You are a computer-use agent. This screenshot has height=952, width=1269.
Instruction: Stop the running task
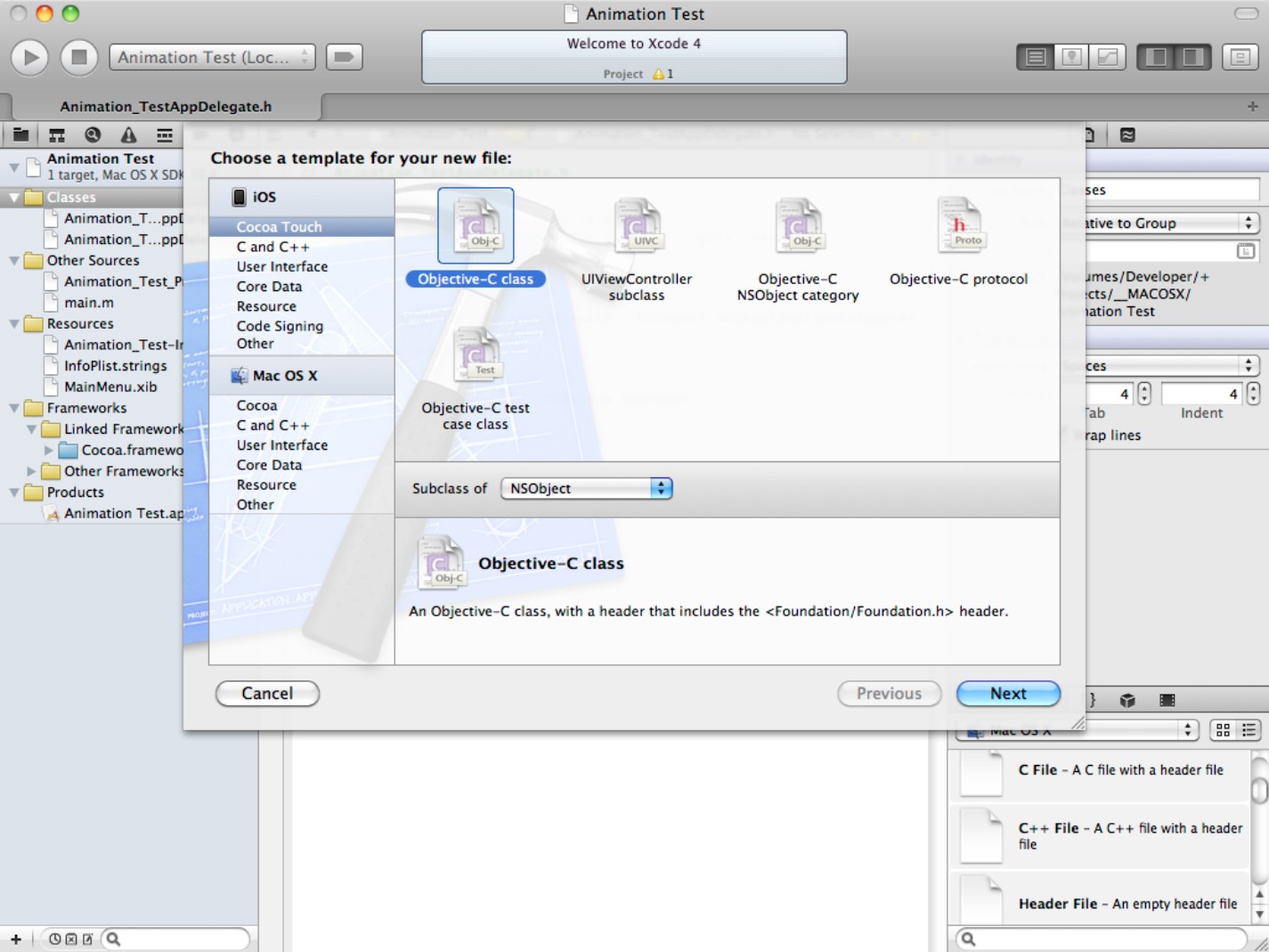[x=78, y=57]
